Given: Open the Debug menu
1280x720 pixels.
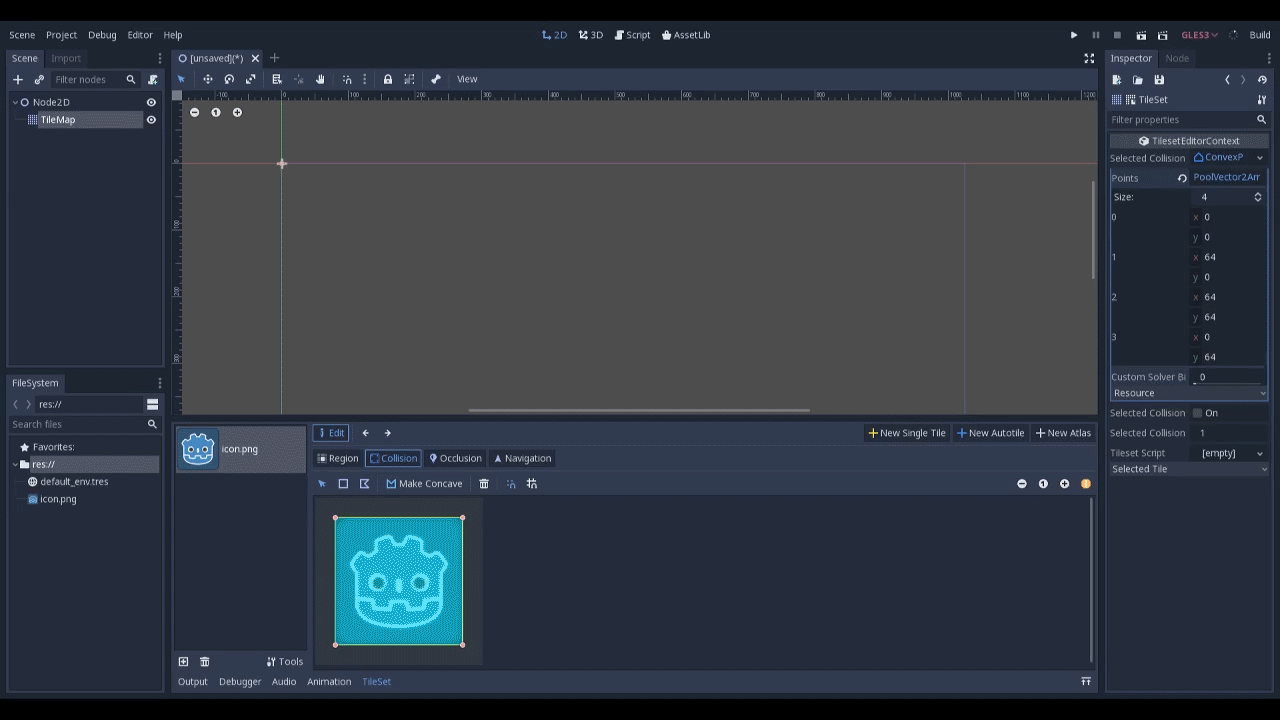Looking at the screenshot, I should [102, 35].
